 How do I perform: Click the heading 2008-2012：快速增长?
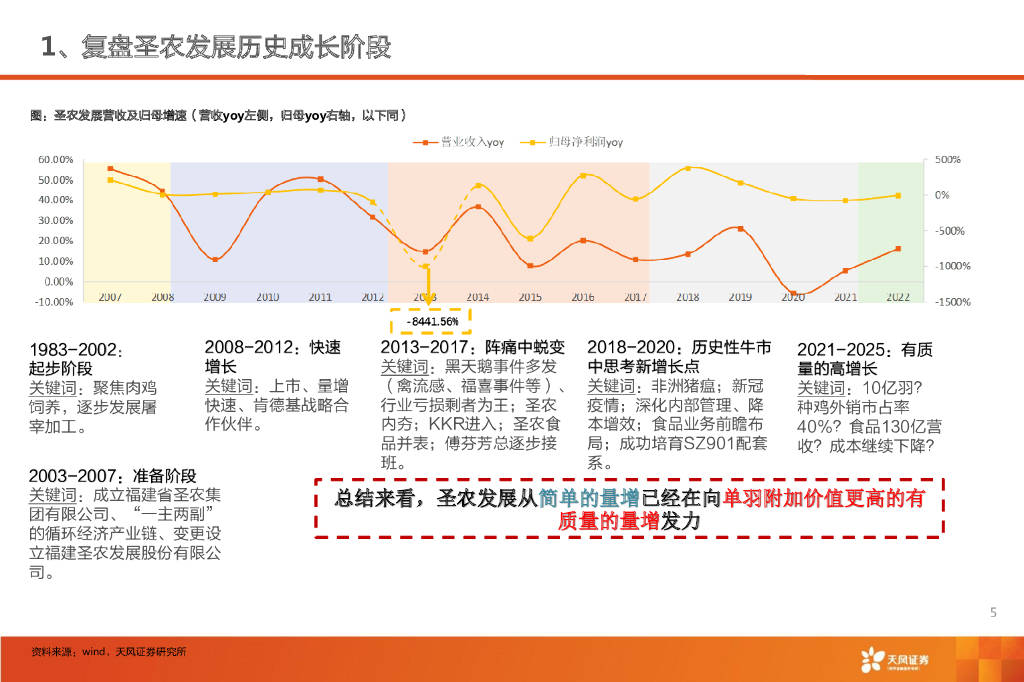click(x=272, y=357)
